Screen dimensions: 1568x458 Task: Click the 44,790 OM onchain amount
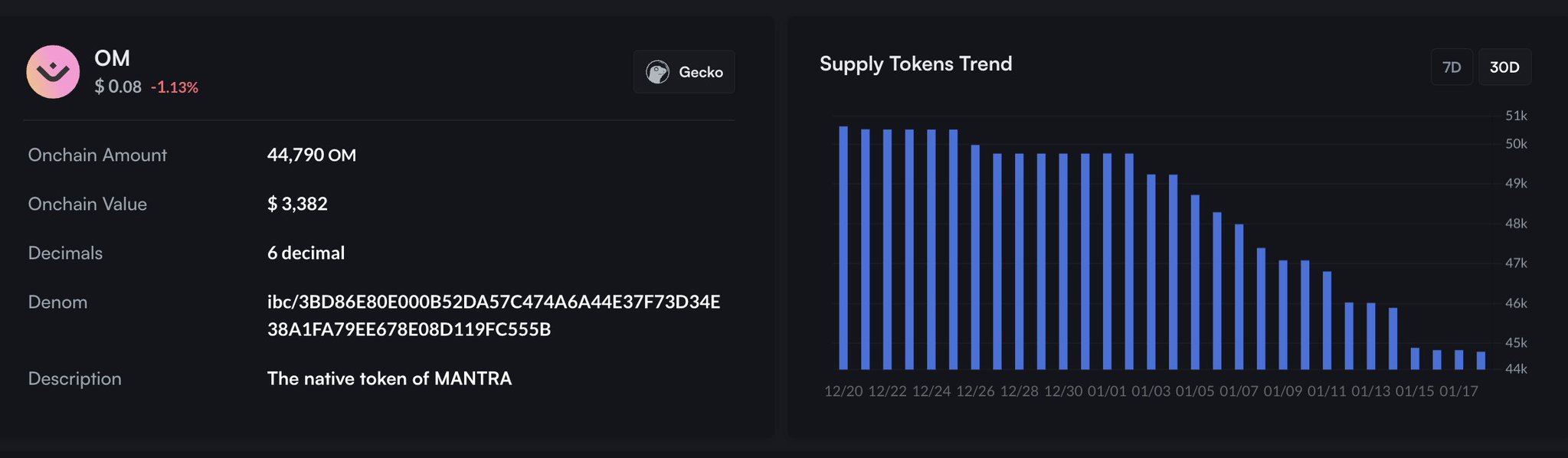[x=311, y=155]
